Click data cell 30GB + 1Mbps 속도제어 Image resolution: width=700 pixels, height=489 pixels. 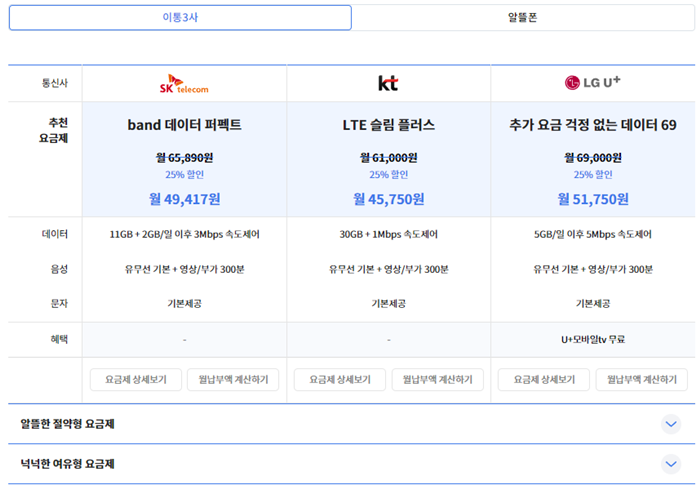388,234
